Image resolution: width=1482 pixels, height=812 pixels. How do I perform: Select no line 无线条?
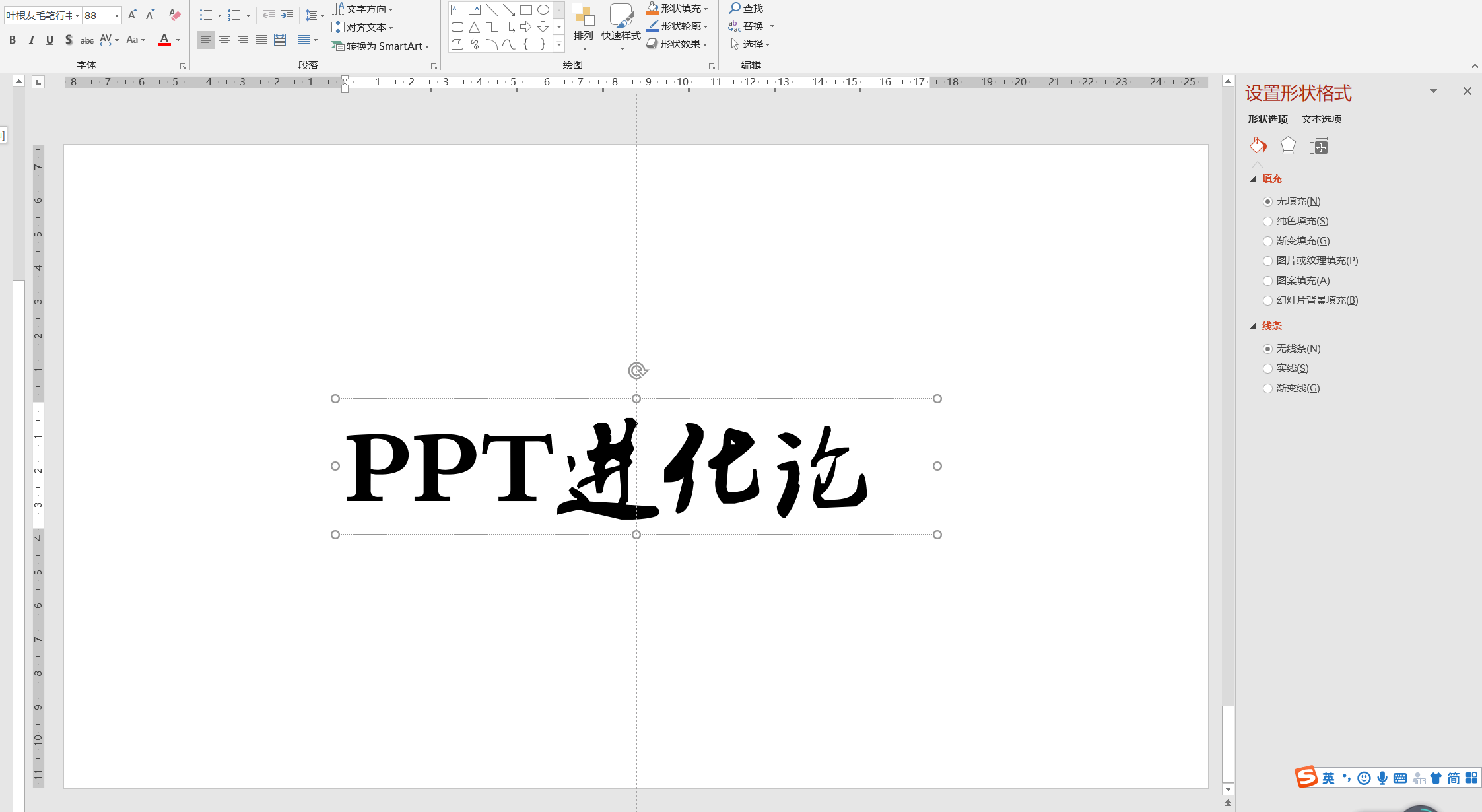[x=1292, y=349]
